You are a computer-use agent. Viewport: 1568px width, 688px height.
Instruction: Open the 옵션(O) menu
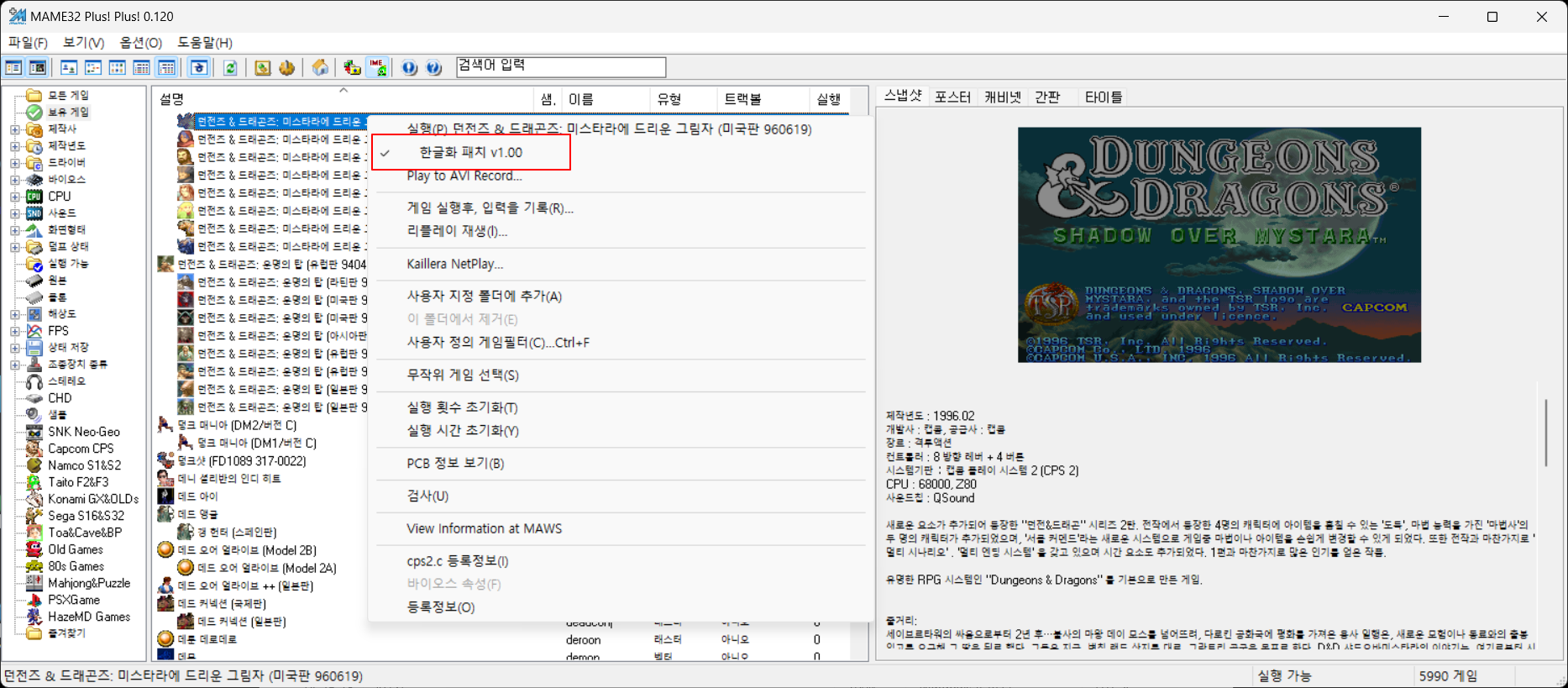[x=140, y=42]
